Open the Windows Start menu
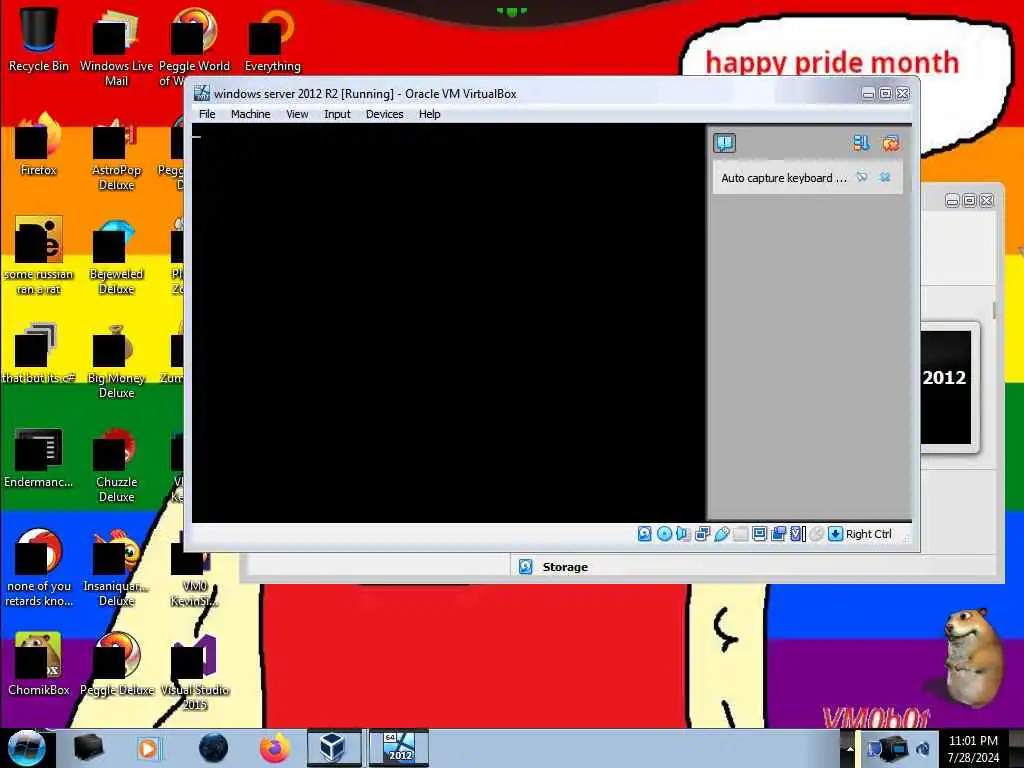The height and width of the screenshot is (768, 1024). click(x=26, y=748)
